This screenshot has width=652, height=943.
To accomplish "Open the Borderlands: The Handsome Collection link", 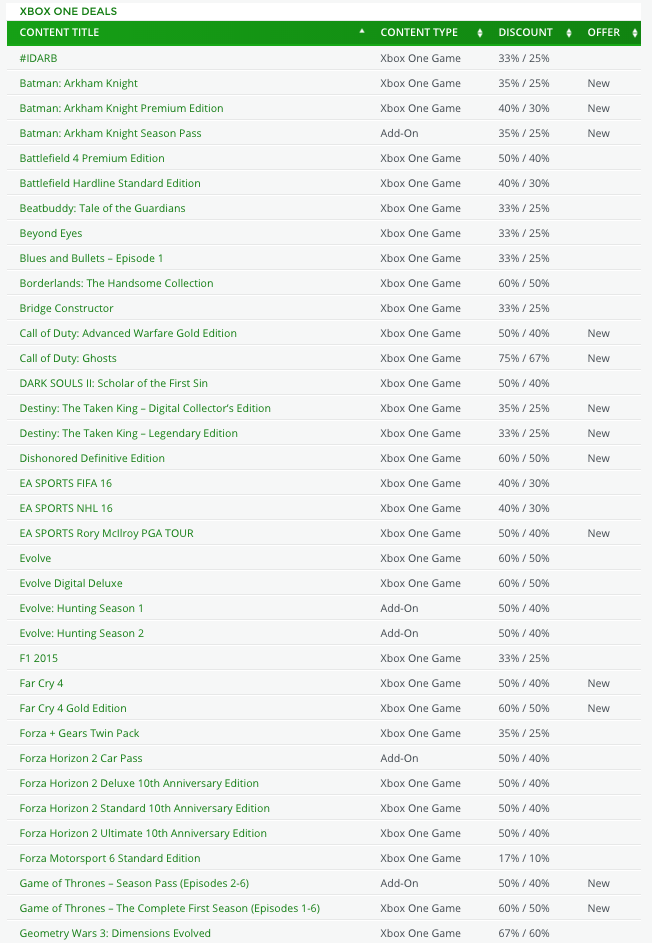I will point(116,283).
